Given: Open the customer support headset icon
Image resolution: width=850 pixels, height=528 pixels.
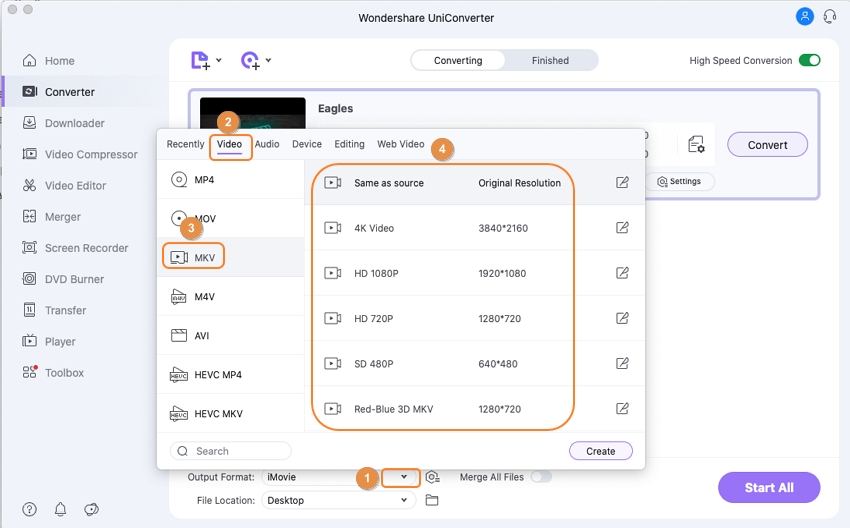Looking at the screenshot, I should click(x=829, y=16).
